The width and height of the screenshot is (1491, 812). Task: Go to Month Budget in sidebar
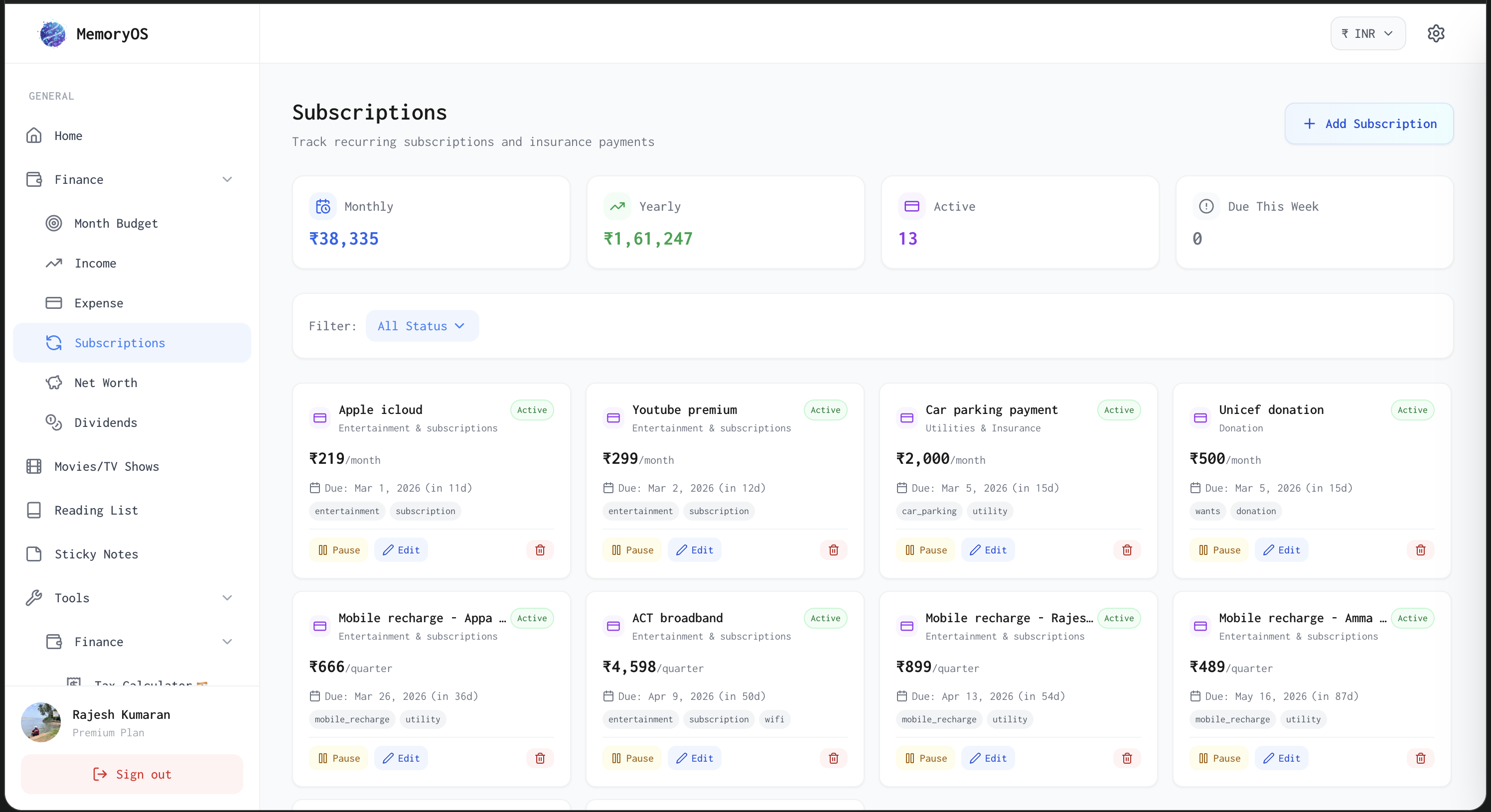[116, 223]
